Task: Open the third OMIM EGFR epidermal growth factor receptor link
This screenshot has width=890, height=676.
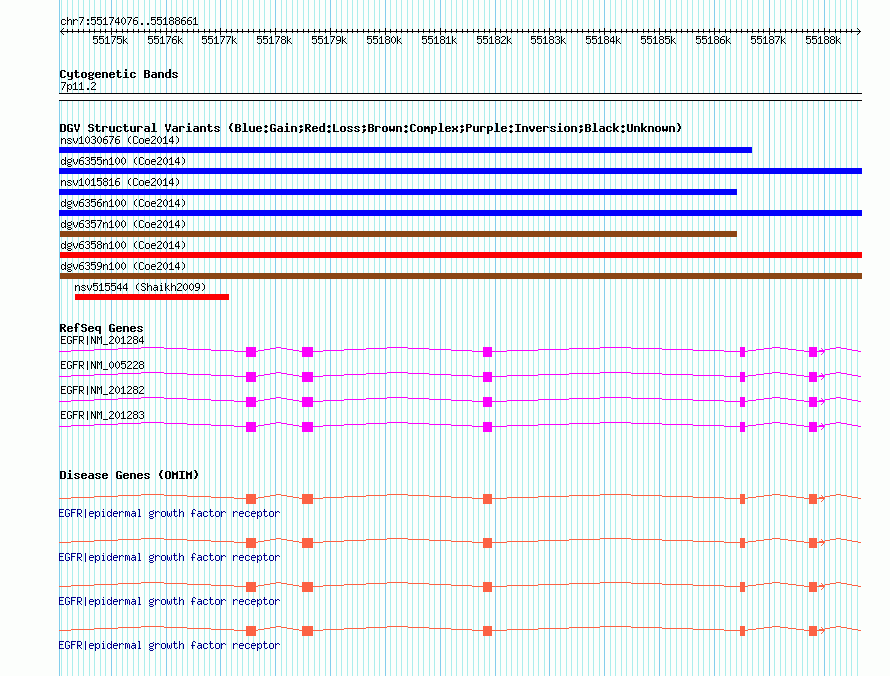Action: point(169,601)
